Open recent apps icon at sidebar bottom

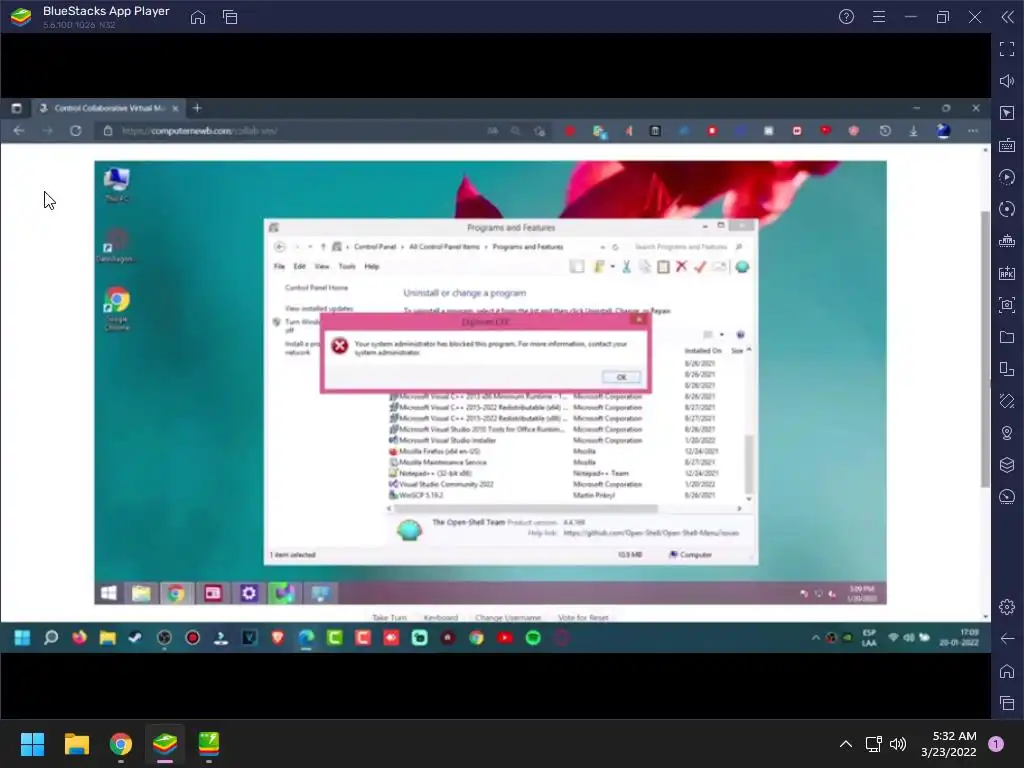coord(1006,703)
